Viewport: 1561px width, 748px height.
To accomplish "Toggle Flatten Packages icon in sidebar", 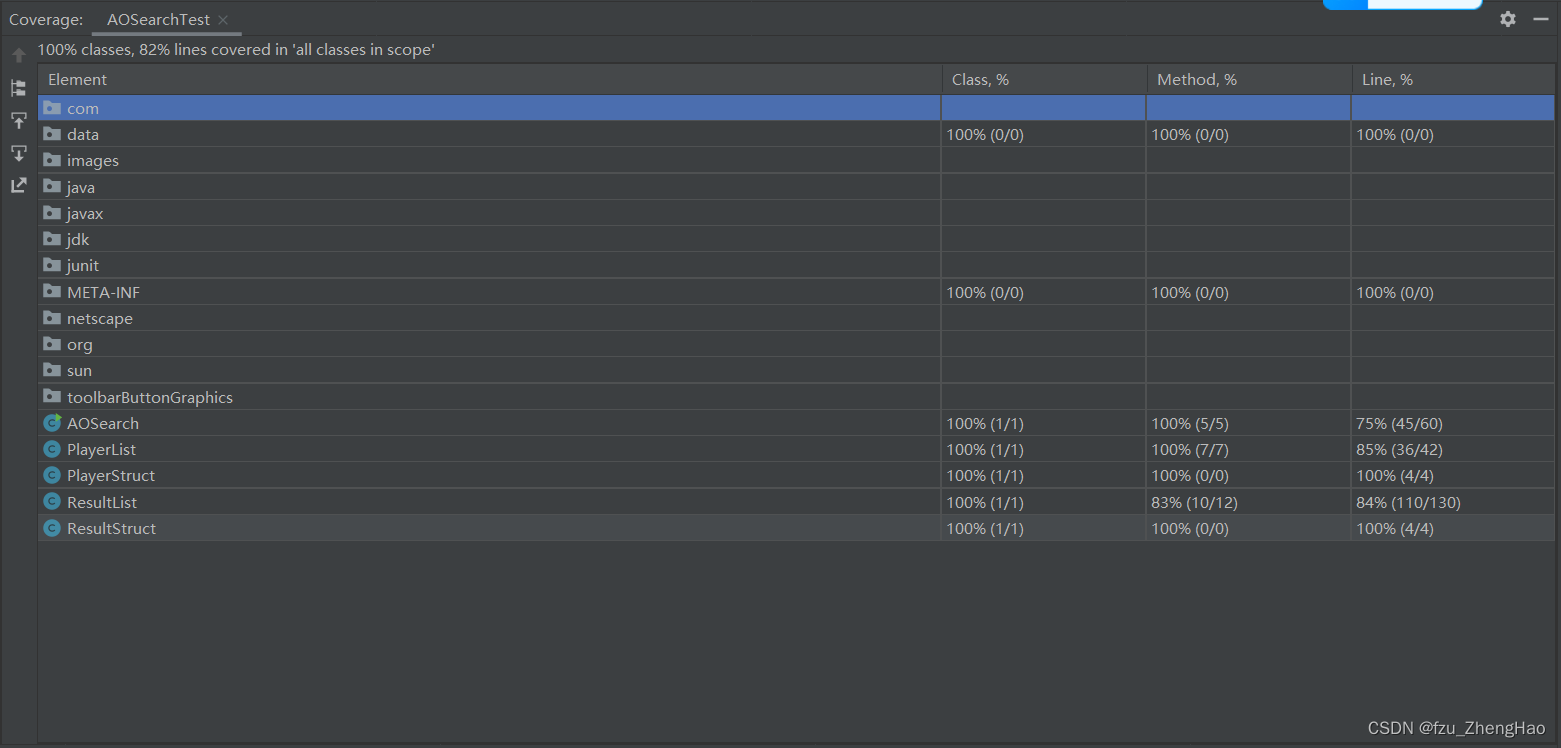I will 19,88.
